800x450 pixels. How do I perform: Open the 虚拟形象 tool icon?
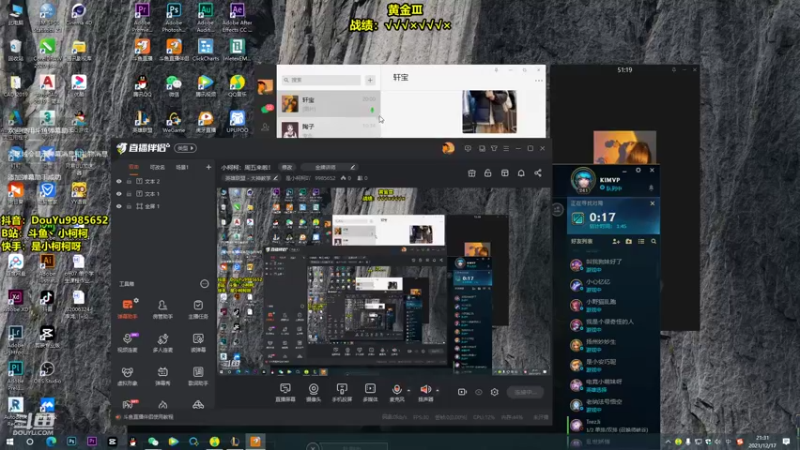tap(128, 375)
